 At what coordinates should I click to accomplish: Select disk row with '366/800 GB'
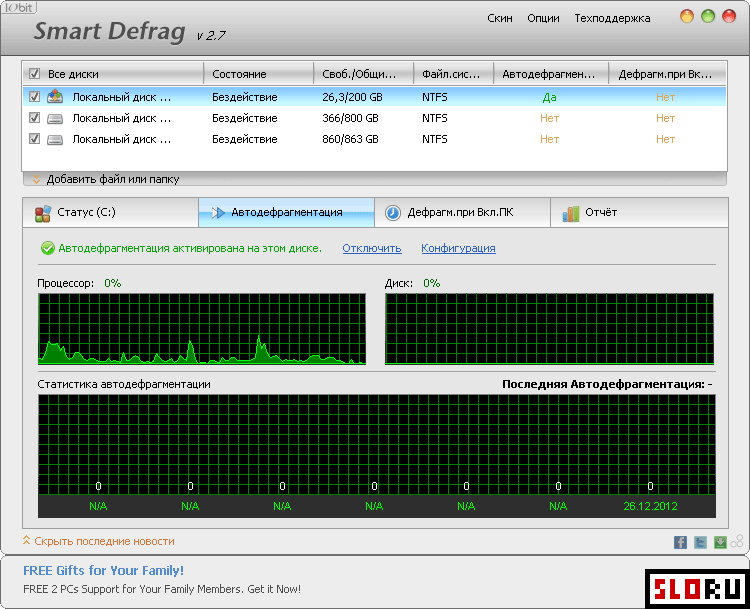click(374, 118)
